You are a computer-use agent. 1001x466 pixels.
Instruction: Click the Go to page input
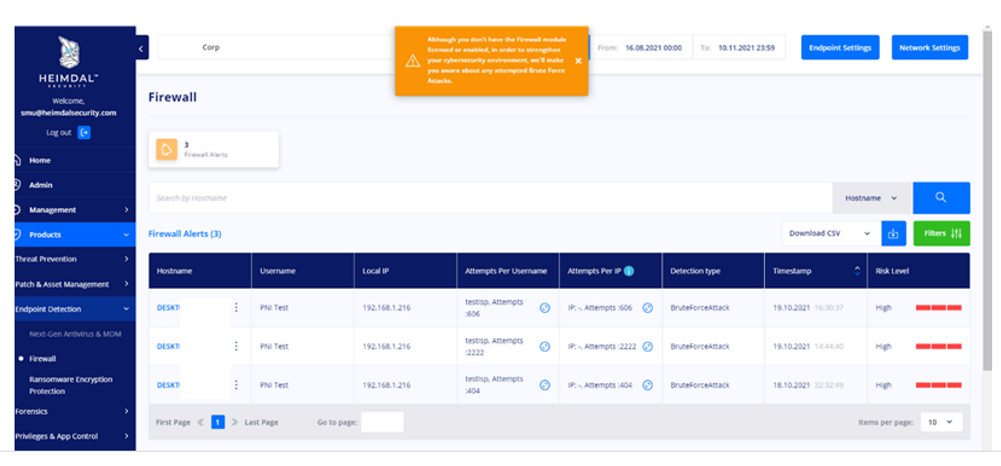(382, 422)
